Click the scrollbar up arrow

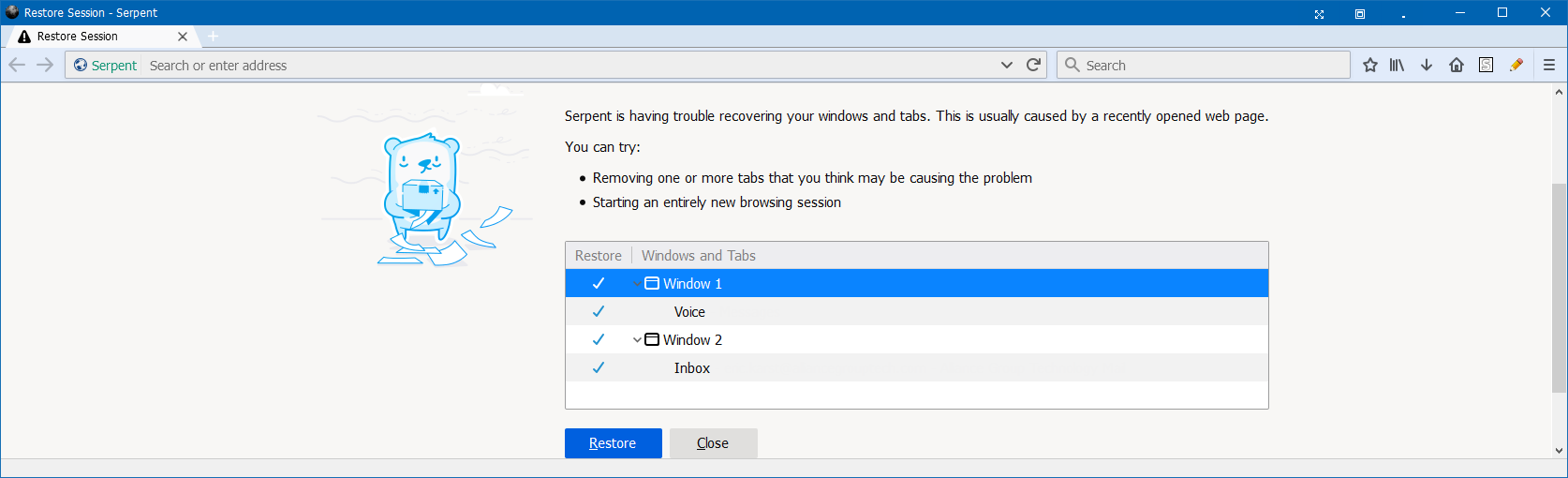(1560, 92)
